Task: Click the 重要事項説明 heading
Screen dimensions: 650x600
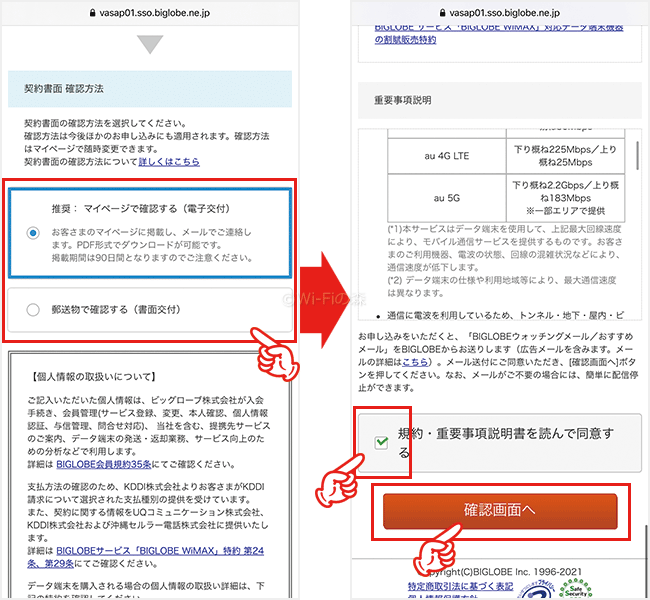Action: click(403, 100)
